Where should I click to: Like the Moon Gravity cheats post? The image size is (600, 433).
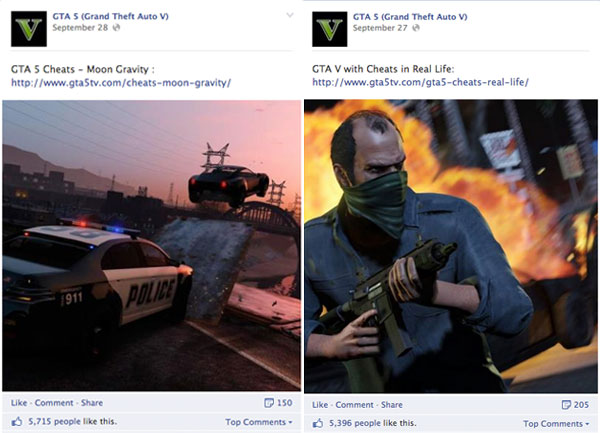19,403
